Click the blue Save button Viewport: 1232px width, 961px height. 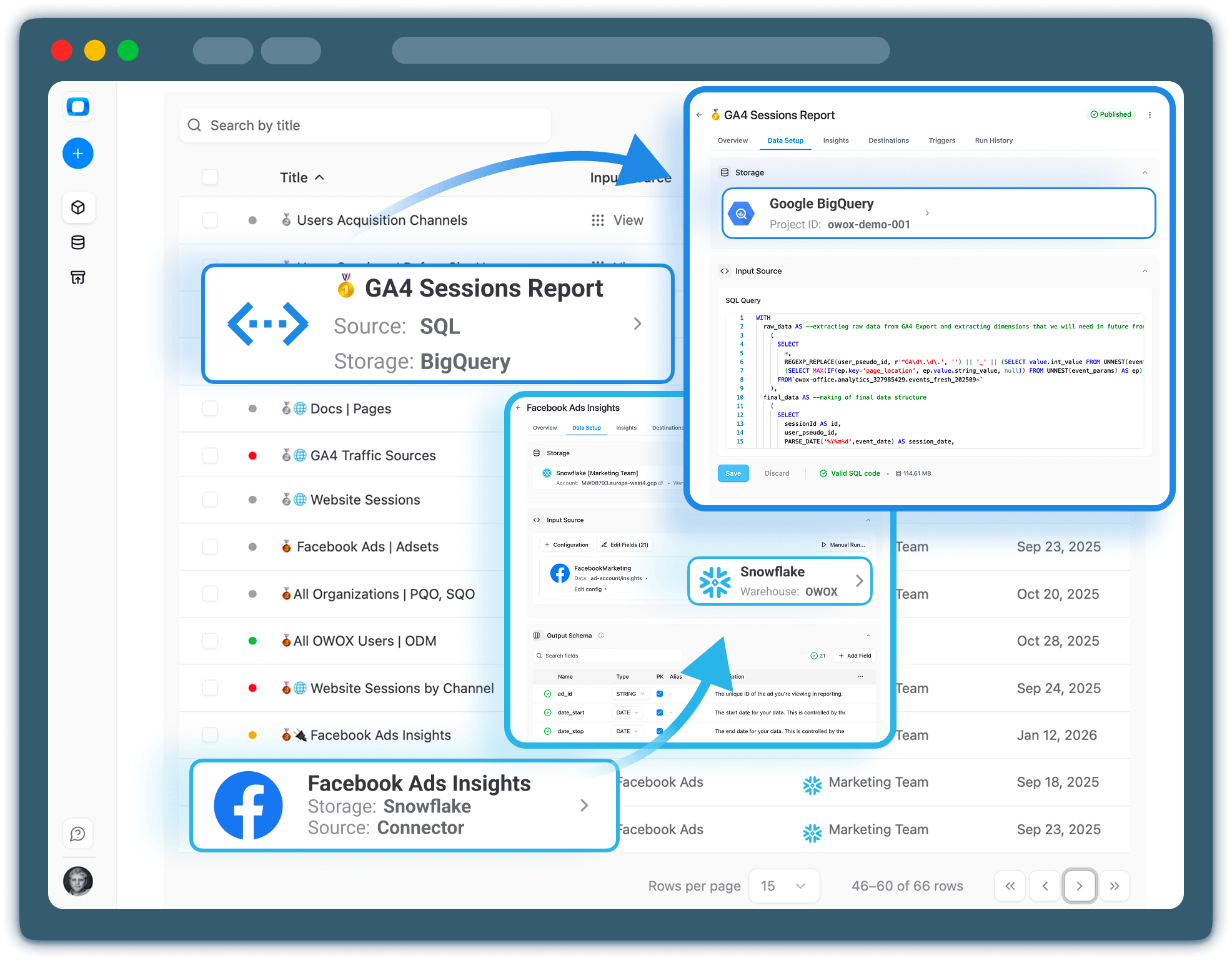pos(733,473)
